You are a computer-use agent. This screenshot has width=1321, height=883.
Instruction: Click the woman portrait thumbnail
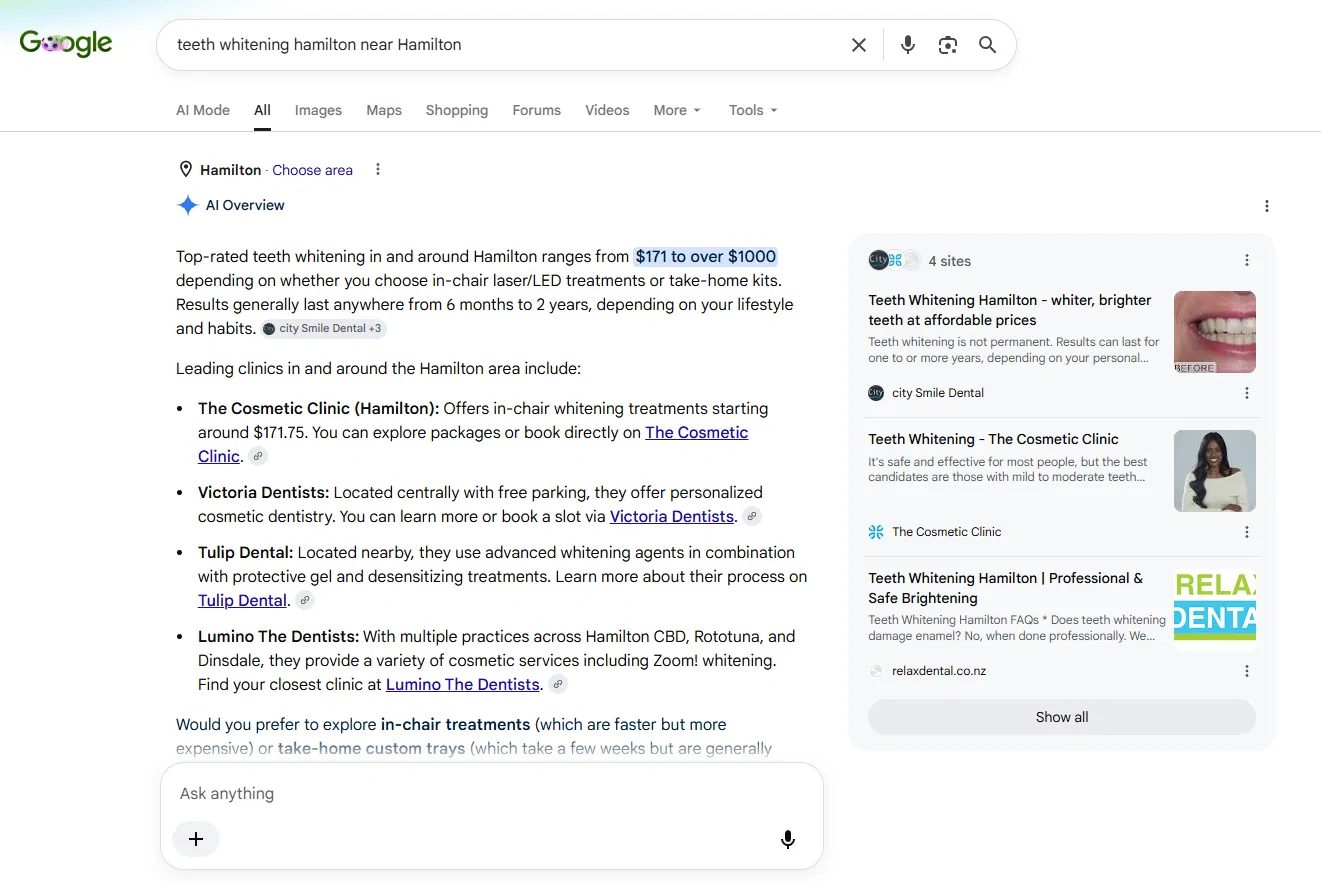tap(1215, 471)
